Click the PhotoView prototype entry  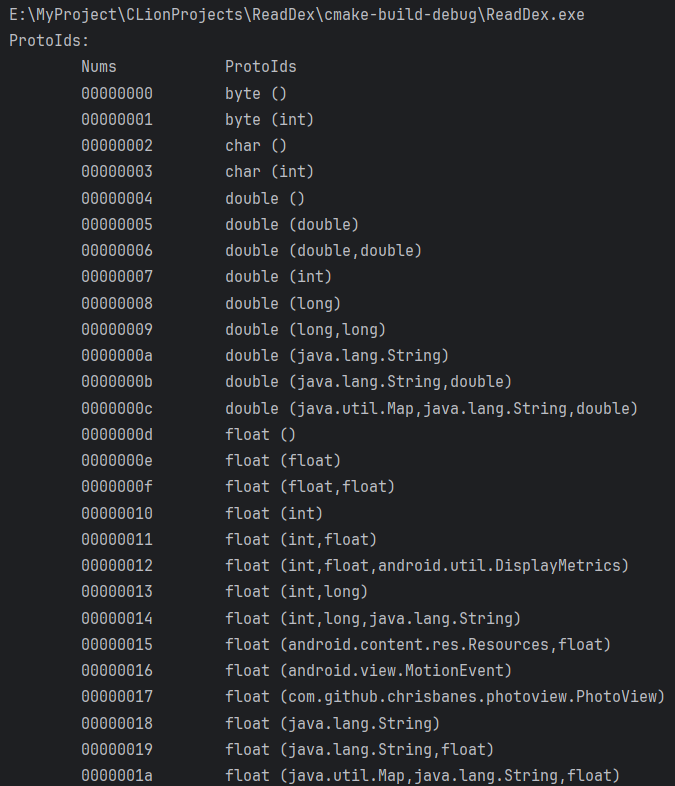coord(445,696)
